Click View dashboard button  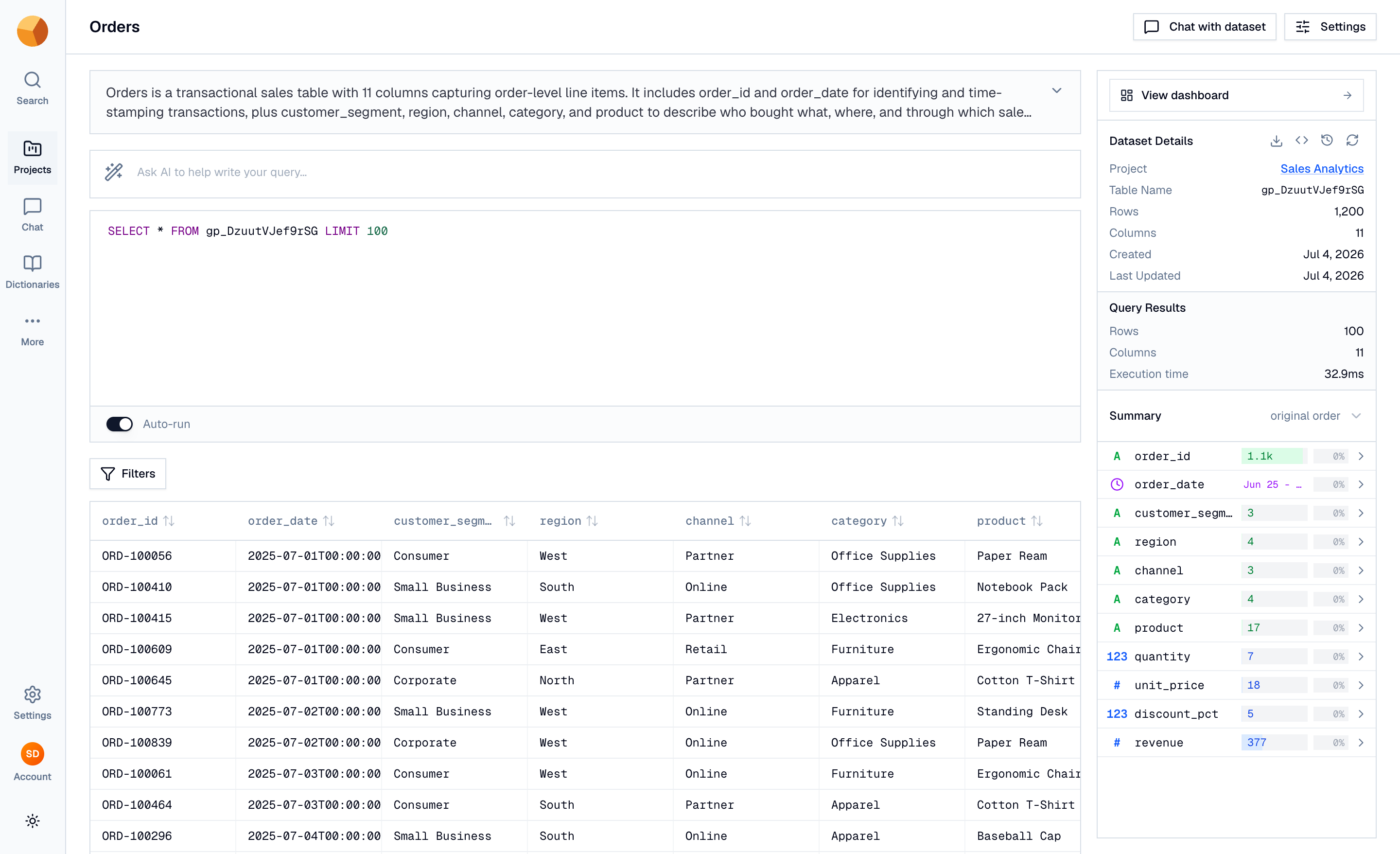tap(1236, 95)
